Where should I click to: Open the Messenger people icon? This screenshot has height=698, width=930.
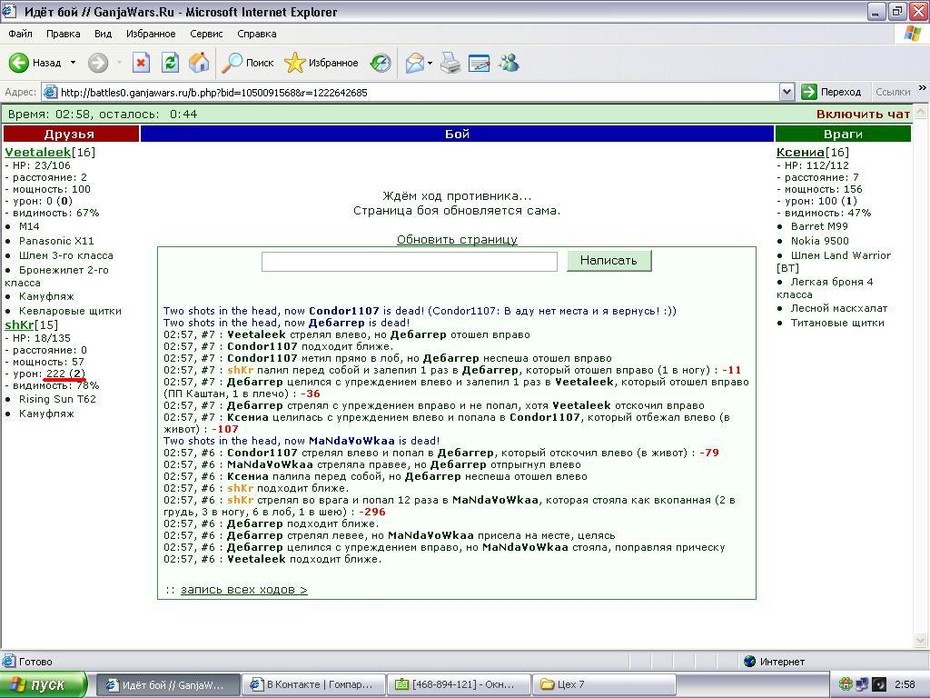[x=509, y=62]
